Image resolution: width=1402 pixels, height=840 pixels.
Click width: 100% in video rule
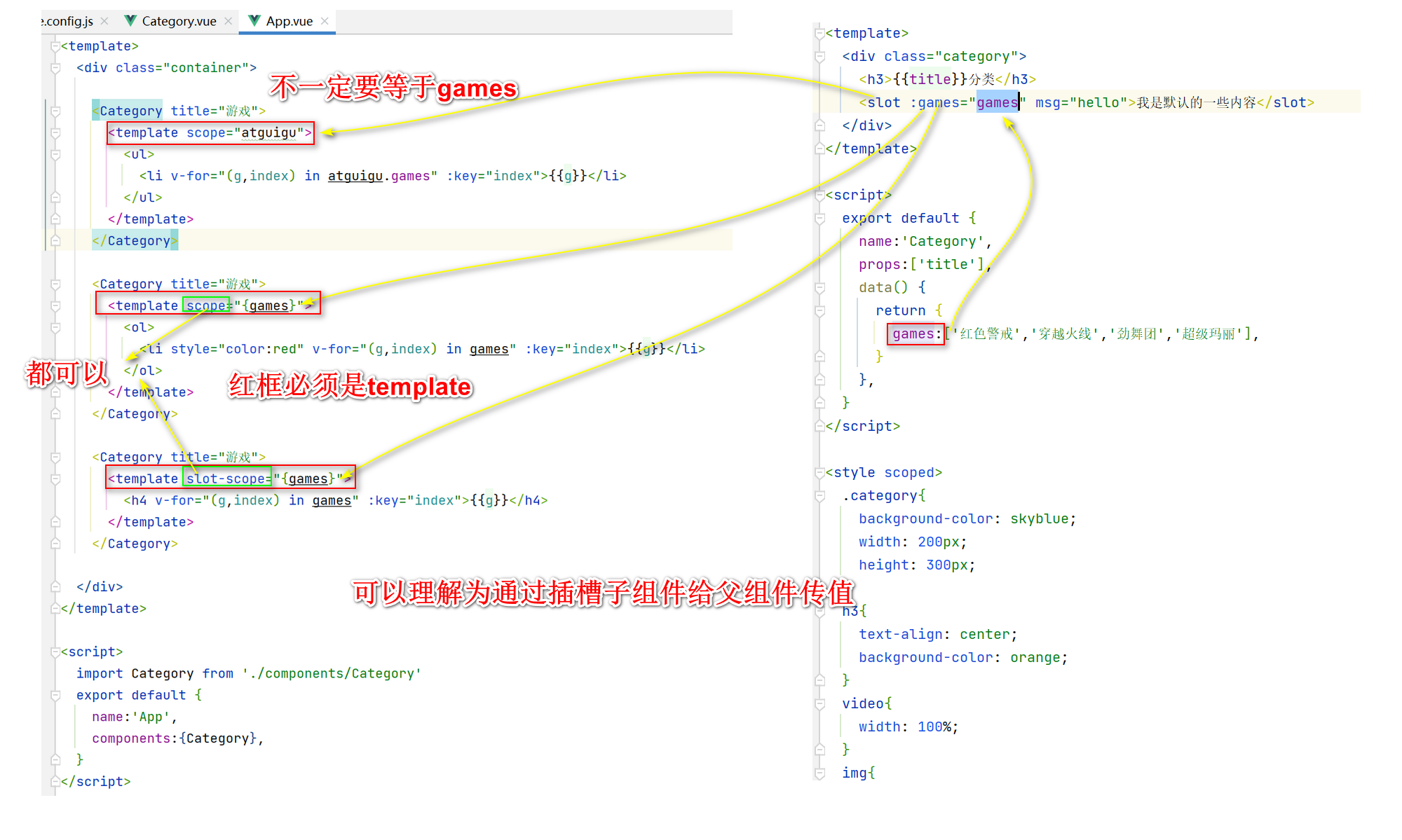coord(908,727)
